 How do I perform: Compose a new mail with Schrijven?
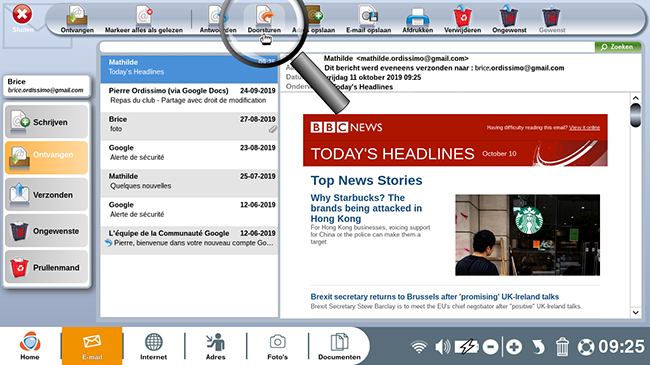point(46,122)
